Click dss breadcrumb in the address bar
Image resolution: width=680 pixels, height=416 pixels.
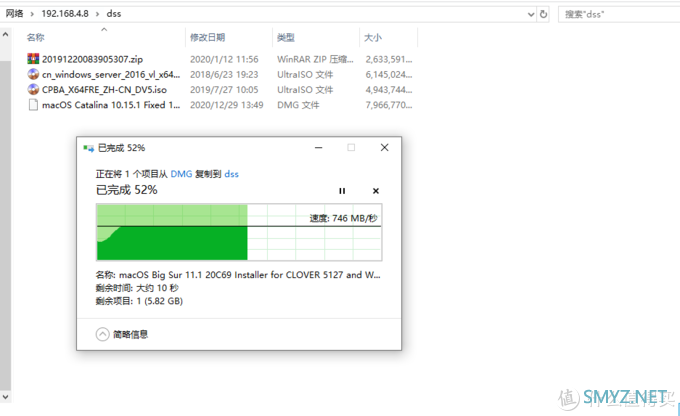pyautogui.click(x=114, y=13)
